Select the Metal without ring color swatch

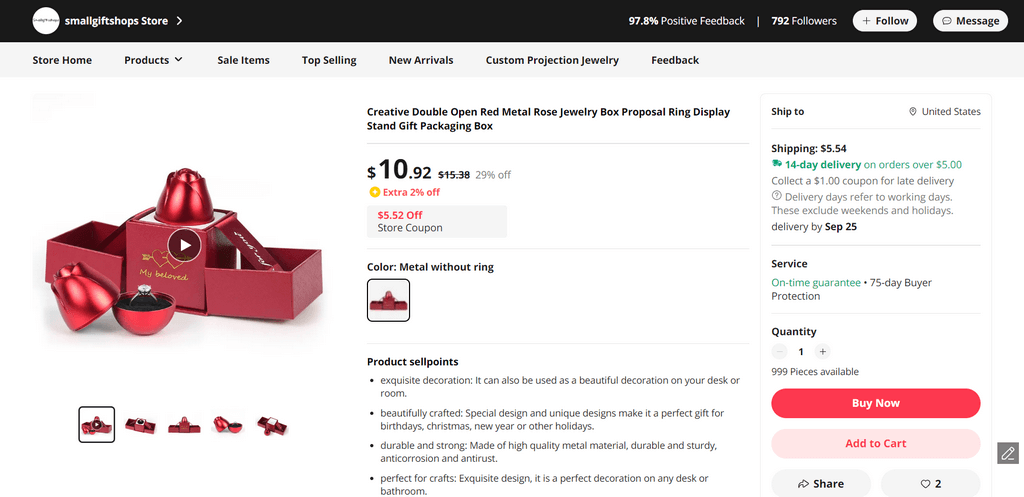pos(388,300)
